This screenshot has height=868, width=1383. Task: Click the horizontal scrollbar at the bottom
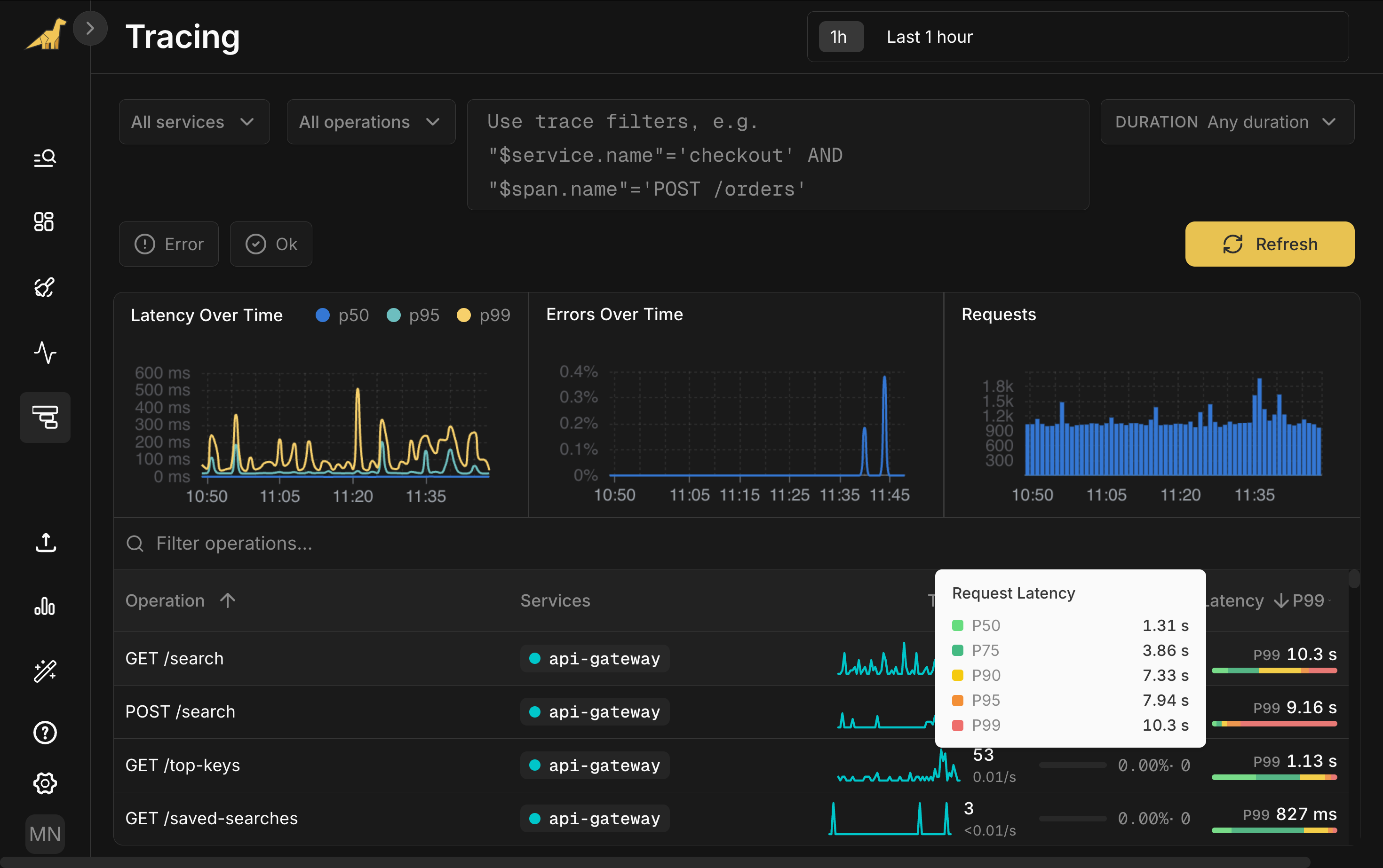pos(655,862)
